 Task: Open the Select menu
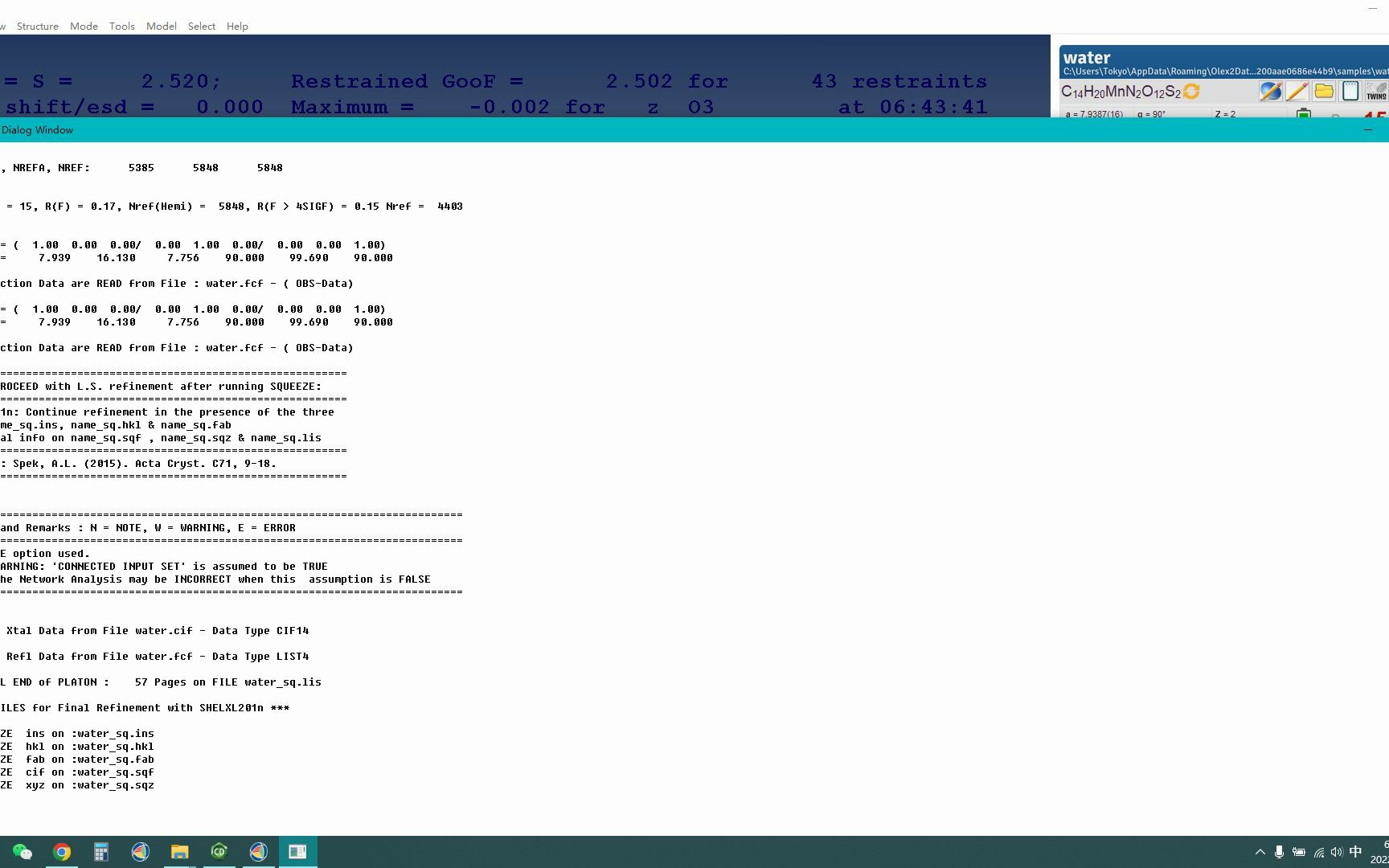(202, 27)
